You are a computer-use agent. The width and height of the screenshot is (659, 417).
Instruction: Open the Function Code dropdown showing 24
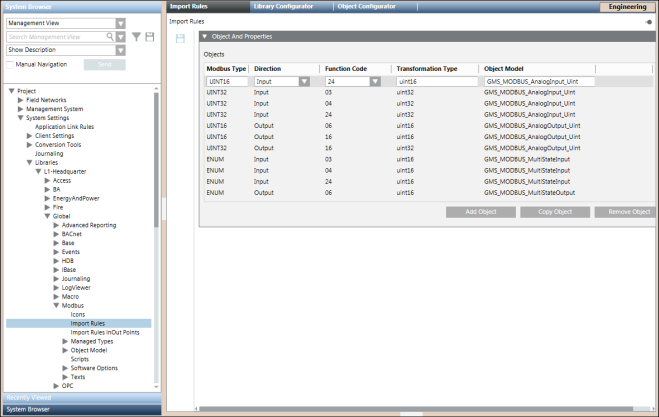[x=375, y=82]
